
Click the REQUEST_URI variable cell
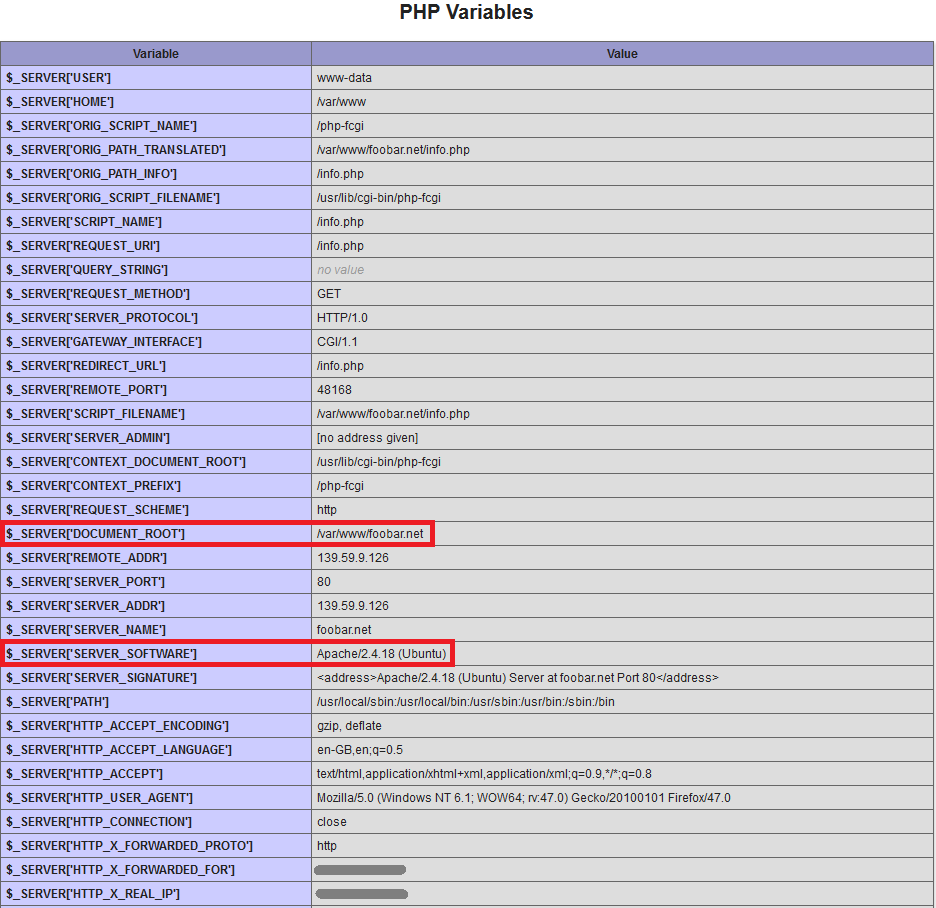point(156,246)
